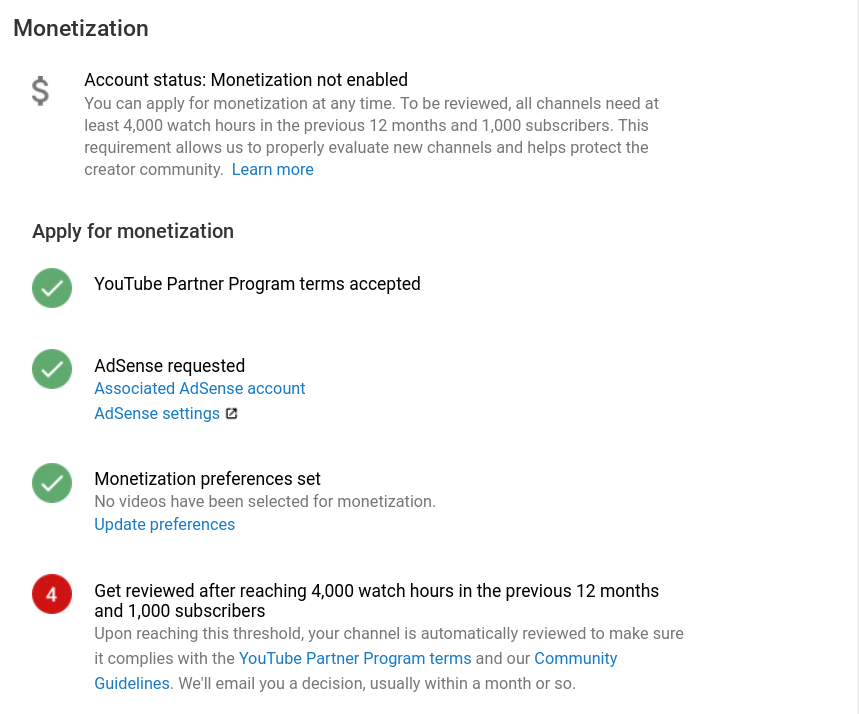Image resolution: width=859 pixels, height=714 pixels.
Task: Go to AdSense settings
Action: [157, 413]
